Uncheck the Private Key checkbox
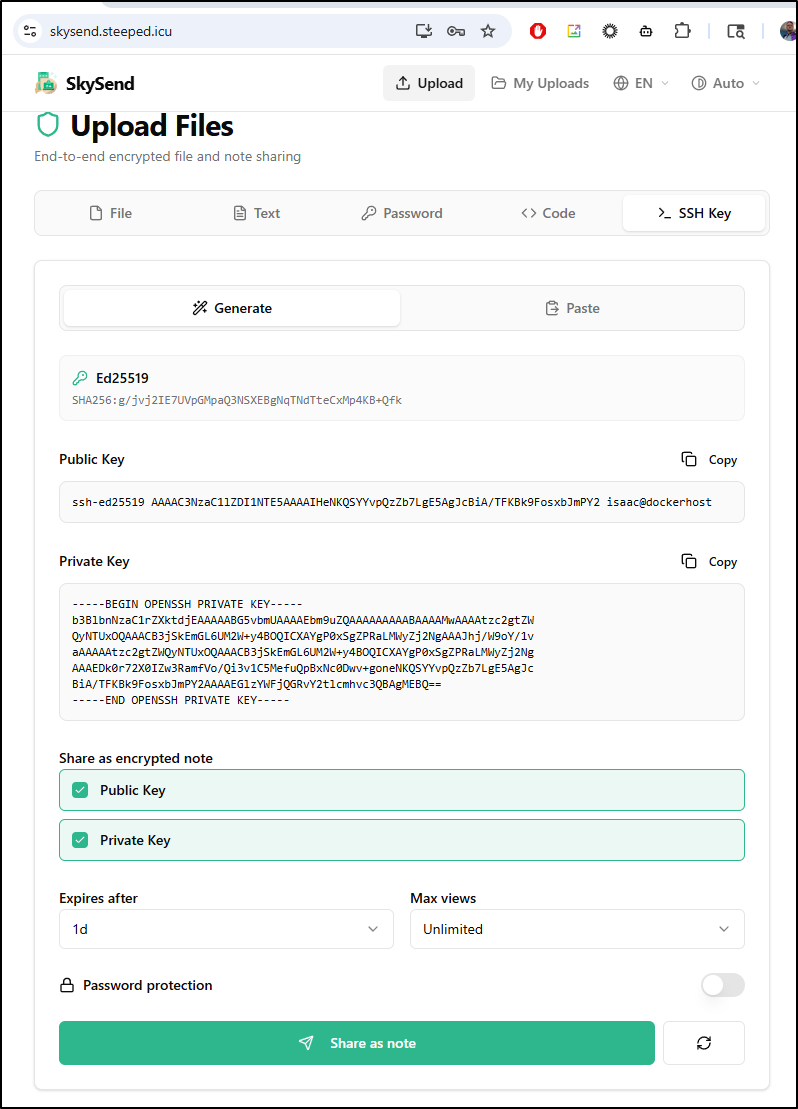The width and height of the screenshot is (798, 1109). (81, 840)
